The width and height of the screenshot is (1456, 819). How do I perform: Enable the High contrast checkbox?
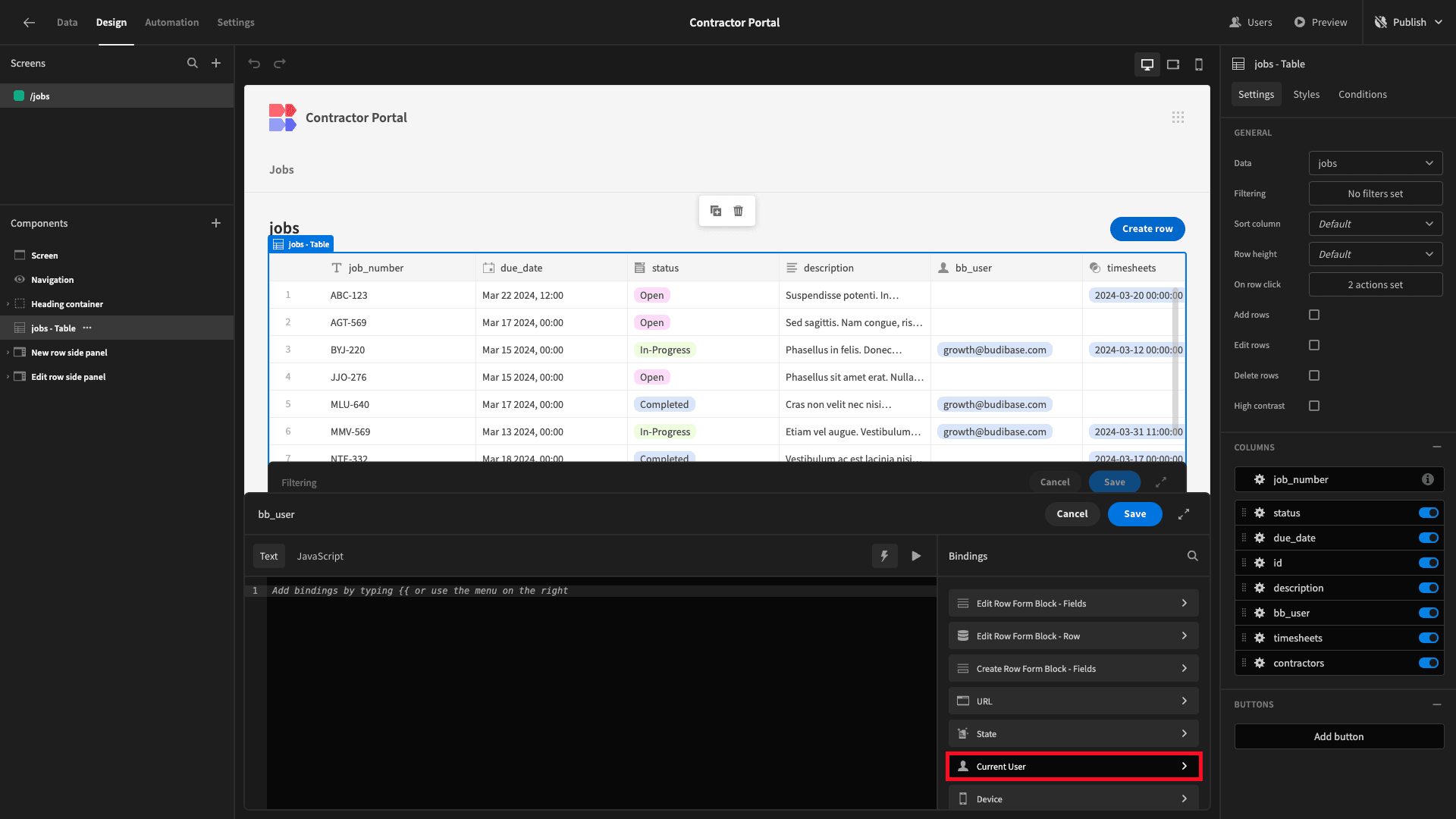coord(1314,406)
